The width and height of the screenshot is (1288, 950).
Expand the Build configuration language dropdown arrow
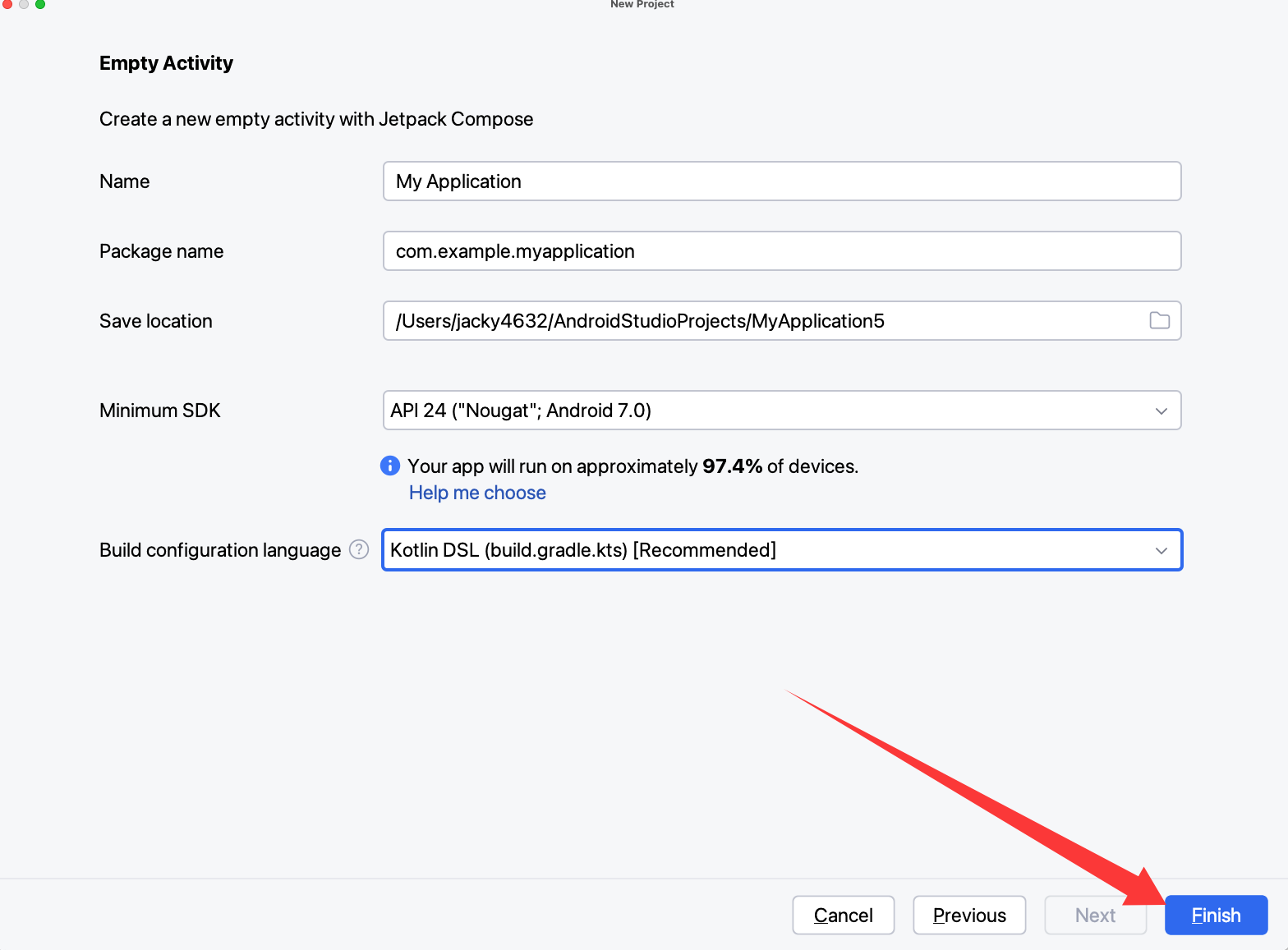tap(1161, 550)
